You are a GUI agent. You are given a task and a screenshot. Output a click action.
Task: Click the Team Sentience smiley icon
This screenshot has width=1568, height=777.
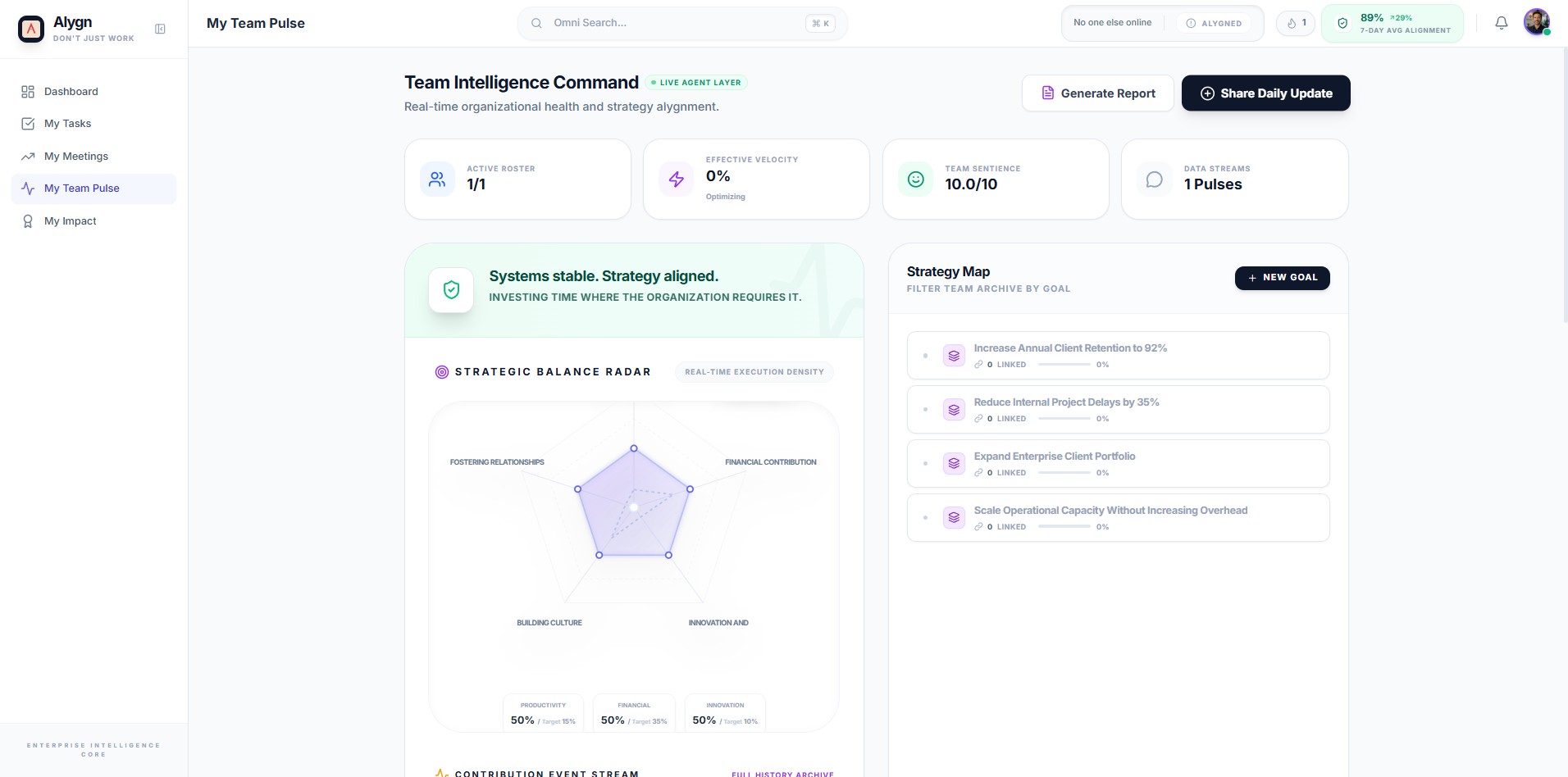[x=916, y=179]
